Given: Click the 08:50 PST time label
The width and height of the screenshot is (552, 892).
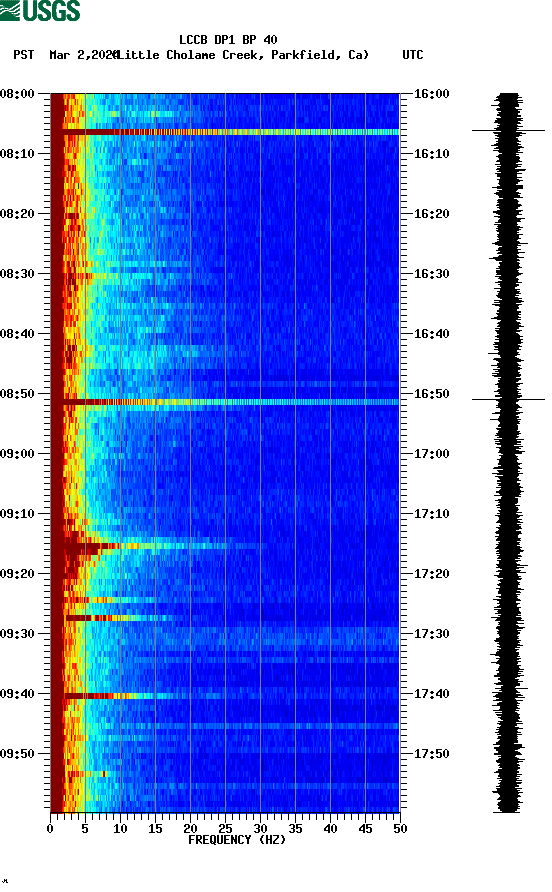Looking at the screenshot, I should [x=18, y=394].
